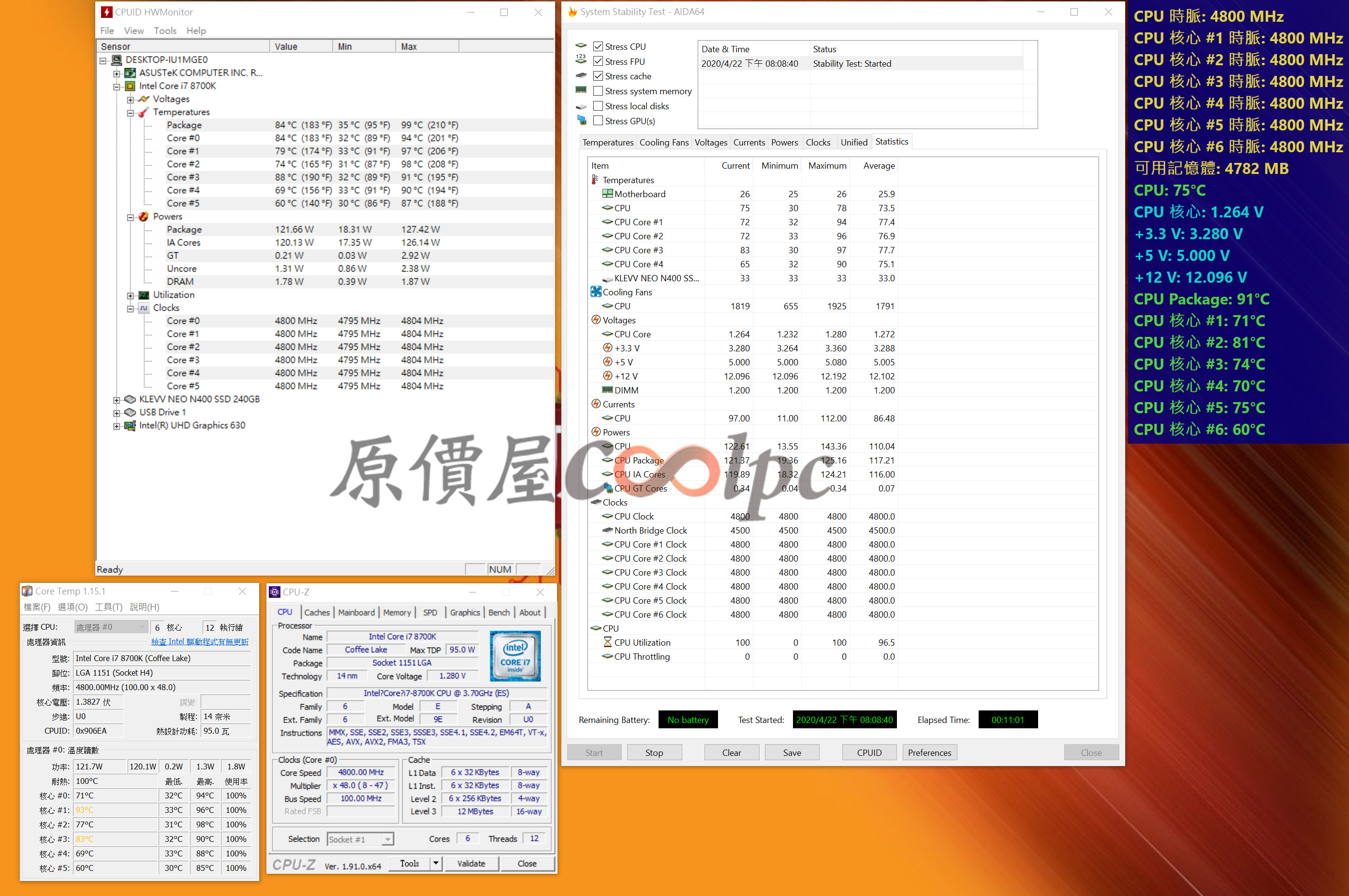
Task: Click the Save button in AIDA64
Action: pos(792,752)
